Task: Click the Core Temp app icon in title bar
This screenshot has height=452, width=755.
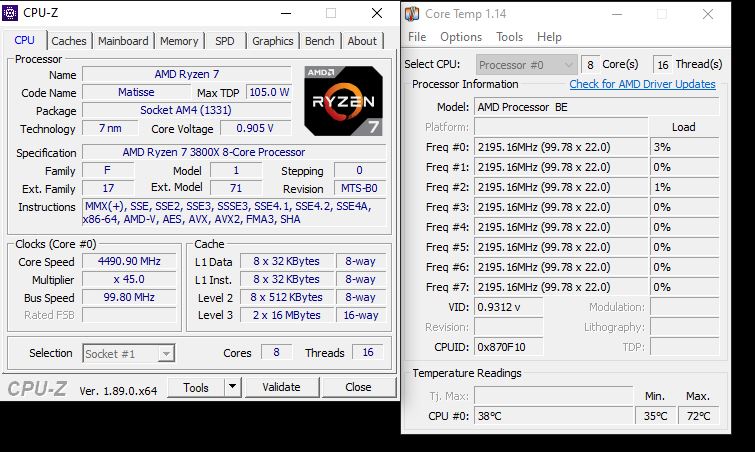Action: pos(412,14)
